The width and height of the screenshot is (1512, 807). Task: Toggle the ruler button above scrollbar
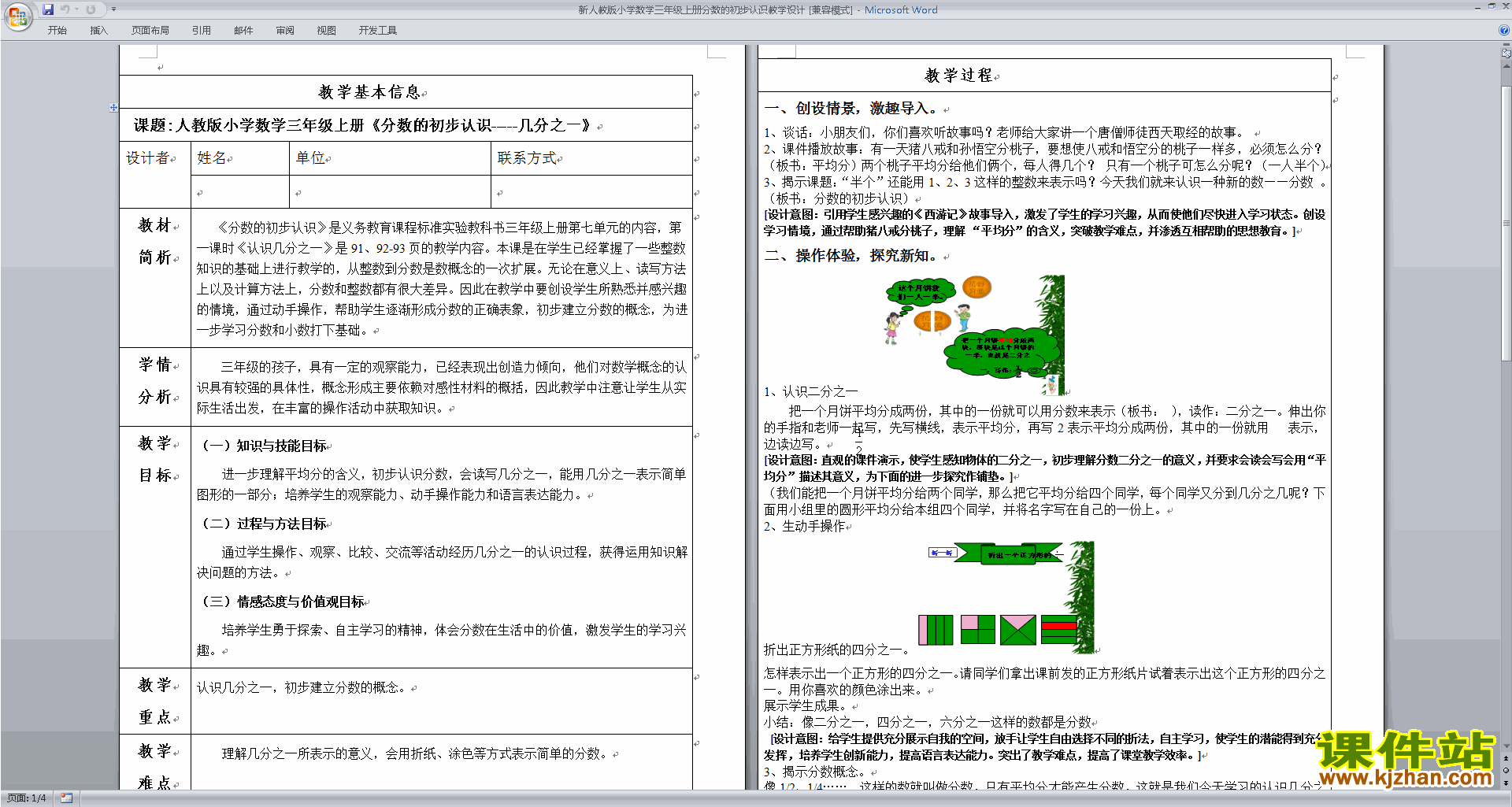click(1506, 53)
